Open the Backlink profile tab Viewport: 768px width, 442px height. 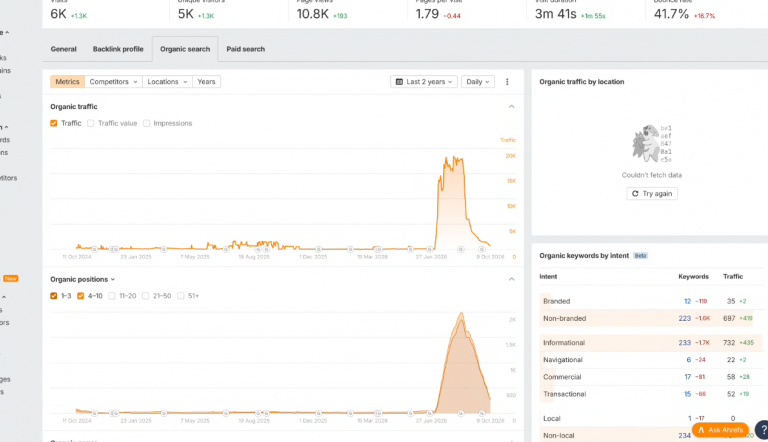click(118, 49)
